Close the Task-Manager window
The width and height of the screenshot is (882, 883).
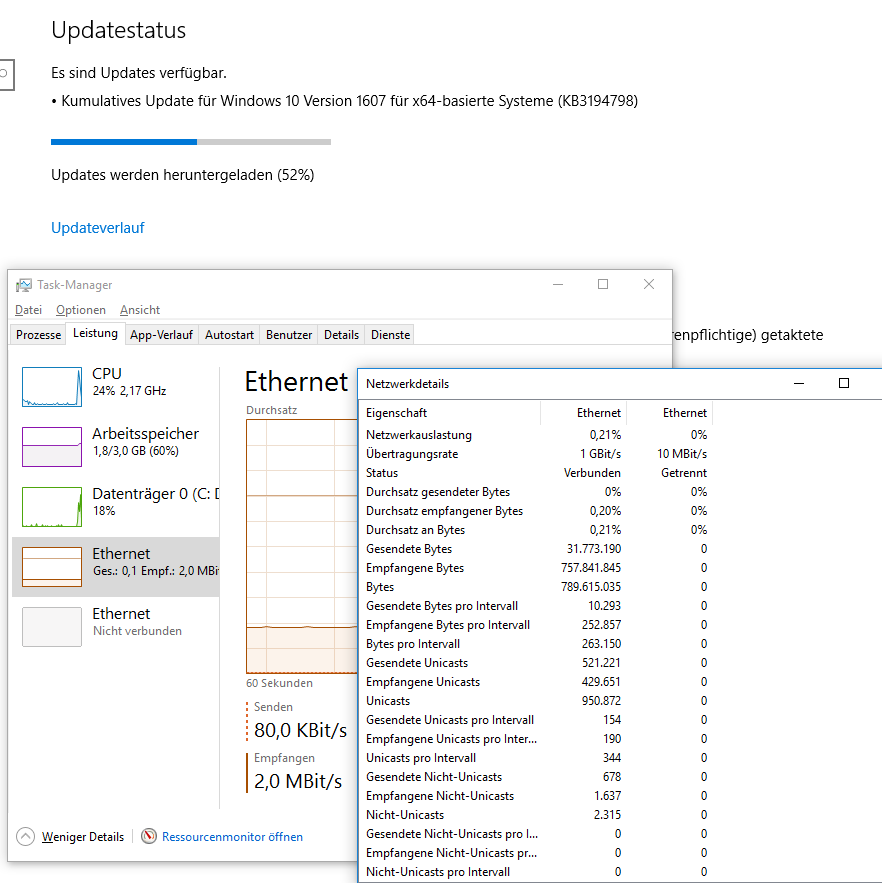[649, 284]
